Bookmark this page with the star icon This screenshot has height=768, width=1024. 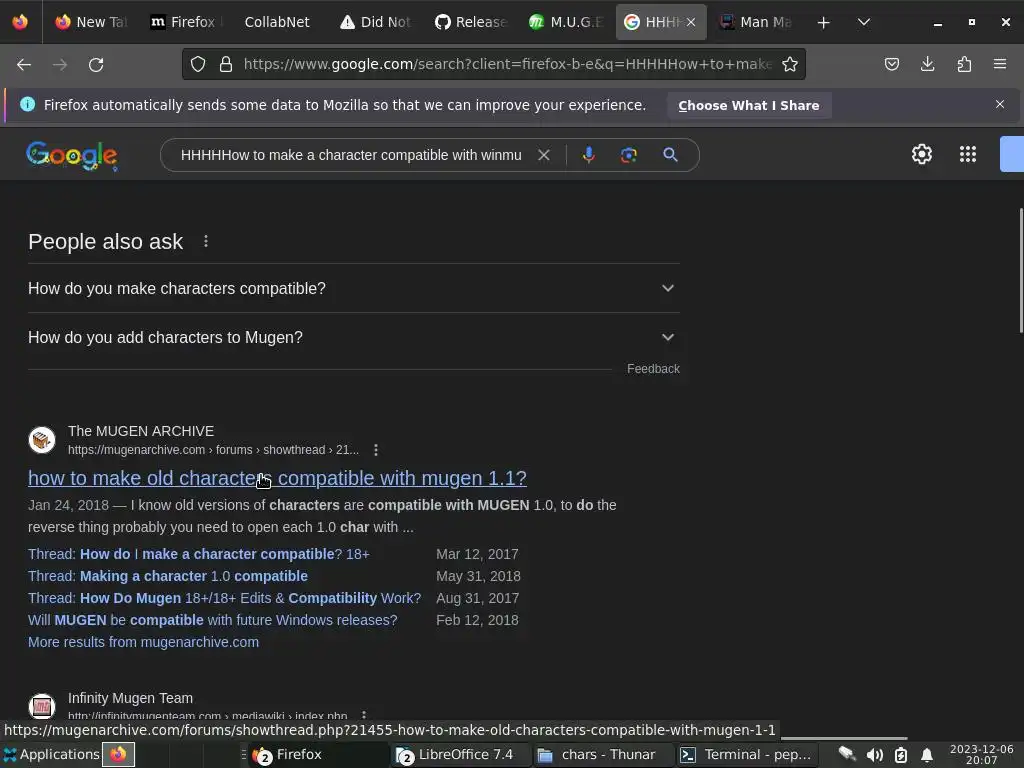(790, 64)
